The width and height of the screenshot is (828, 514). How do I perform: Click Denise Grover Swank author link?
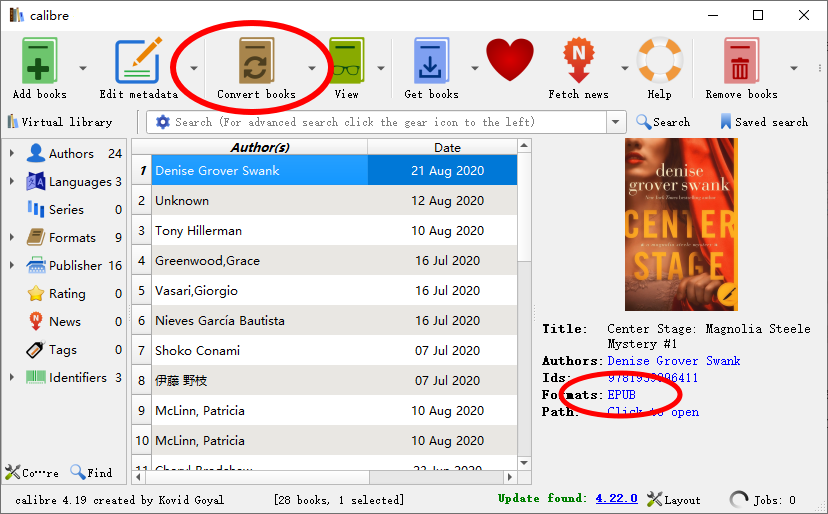coord(674,361)
